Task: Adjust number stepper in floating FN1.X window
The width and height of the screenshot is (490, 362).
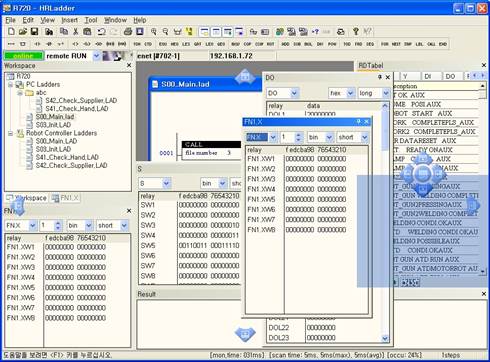Action: (x=298, y=137)
